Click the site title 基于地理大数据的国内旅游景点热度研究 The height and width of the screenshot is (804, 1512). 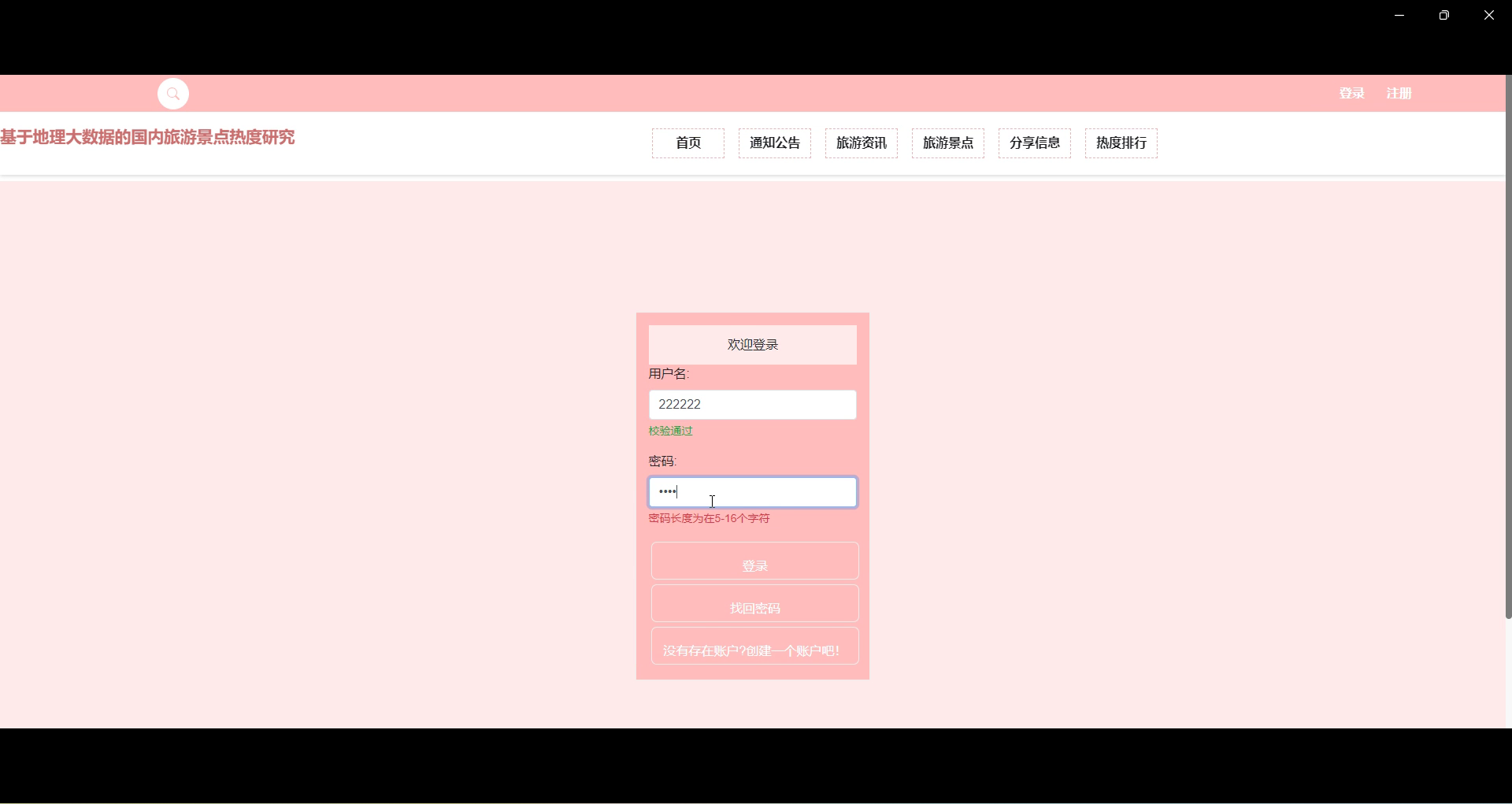tap(147, 137)
